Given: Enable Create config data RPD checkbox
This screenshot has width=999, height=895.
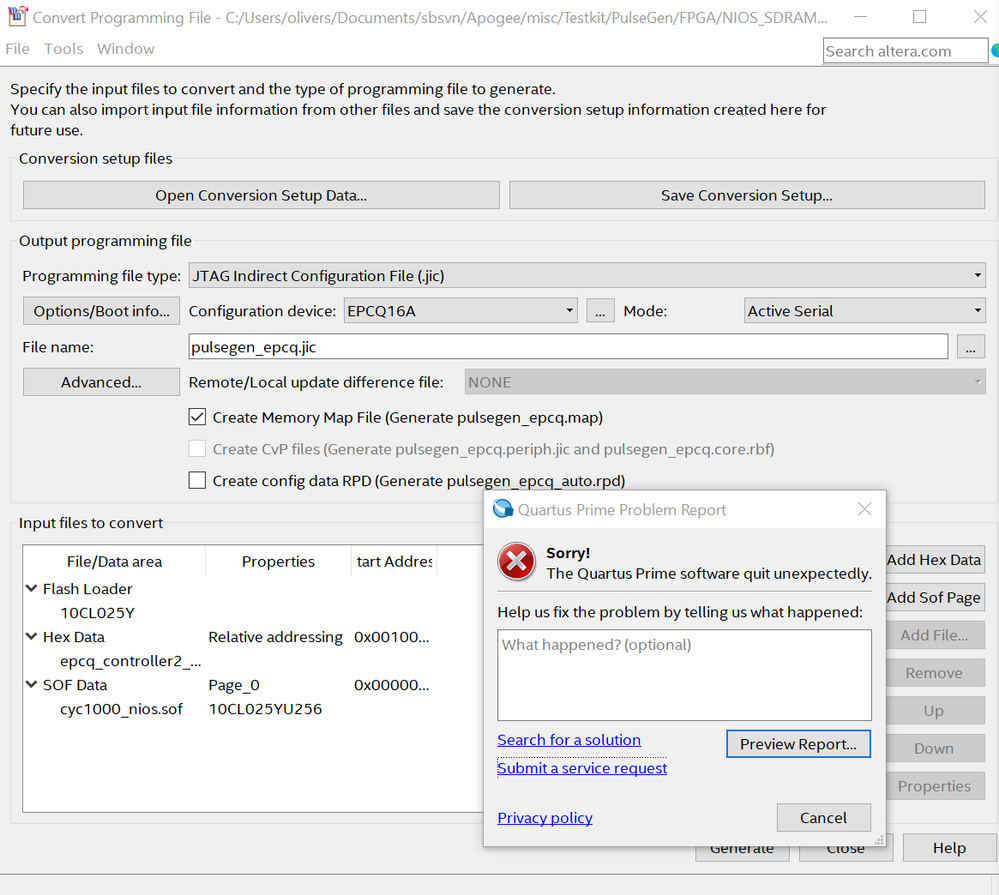Looking at the screenshot, I should point(198,480).
